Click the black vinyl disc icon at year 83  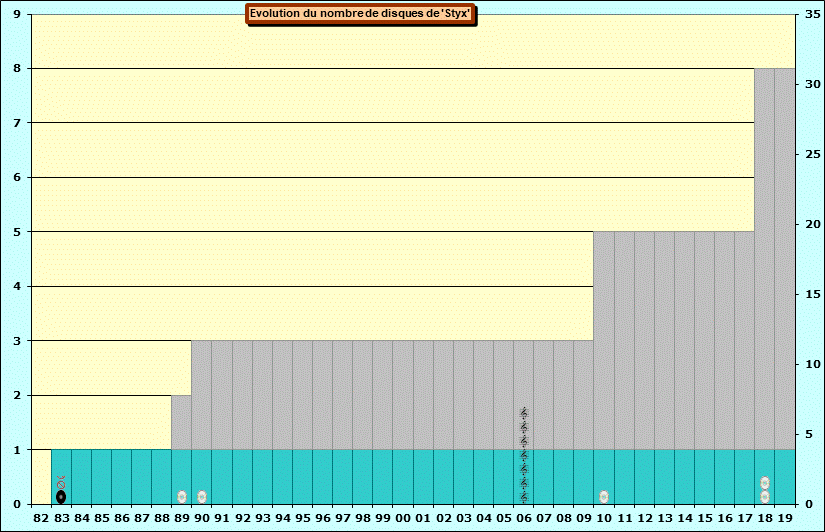pyautogui.click(x=61, y=497)
